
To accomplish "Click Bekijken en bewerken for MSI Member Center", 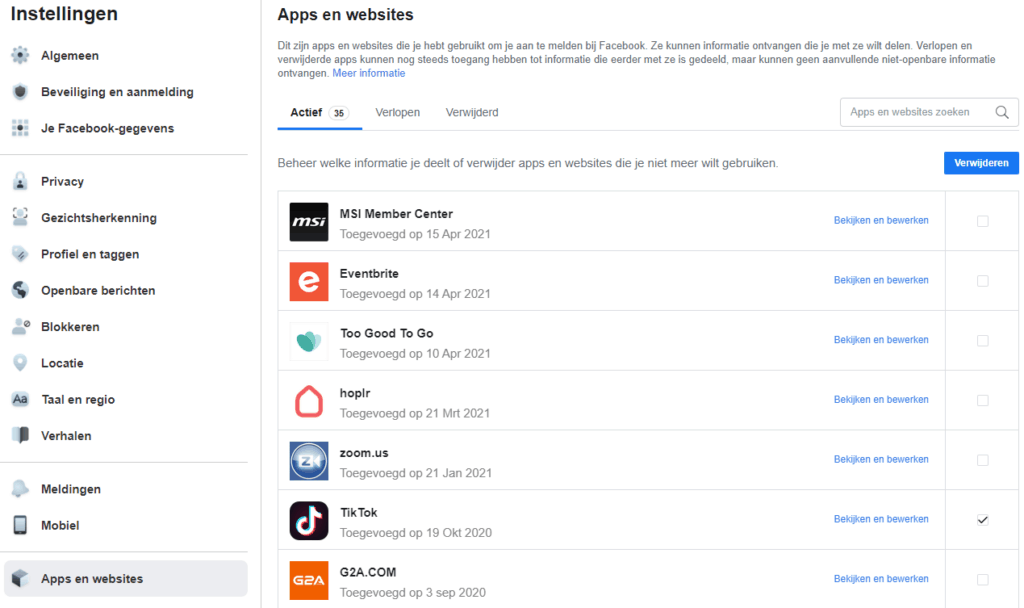I will tap(881, 221).
